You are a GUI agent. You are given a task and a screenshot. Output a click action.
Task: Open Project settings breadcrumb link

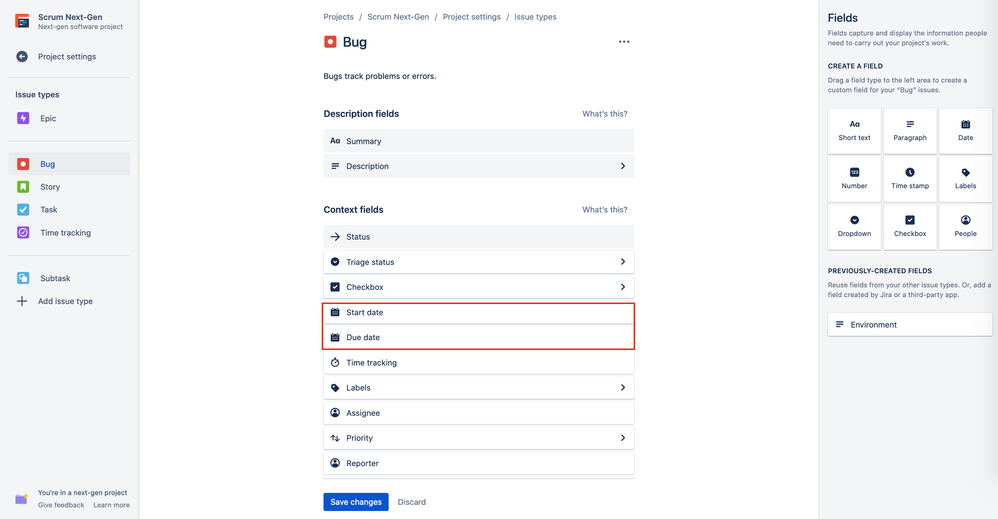coord(472,17)
